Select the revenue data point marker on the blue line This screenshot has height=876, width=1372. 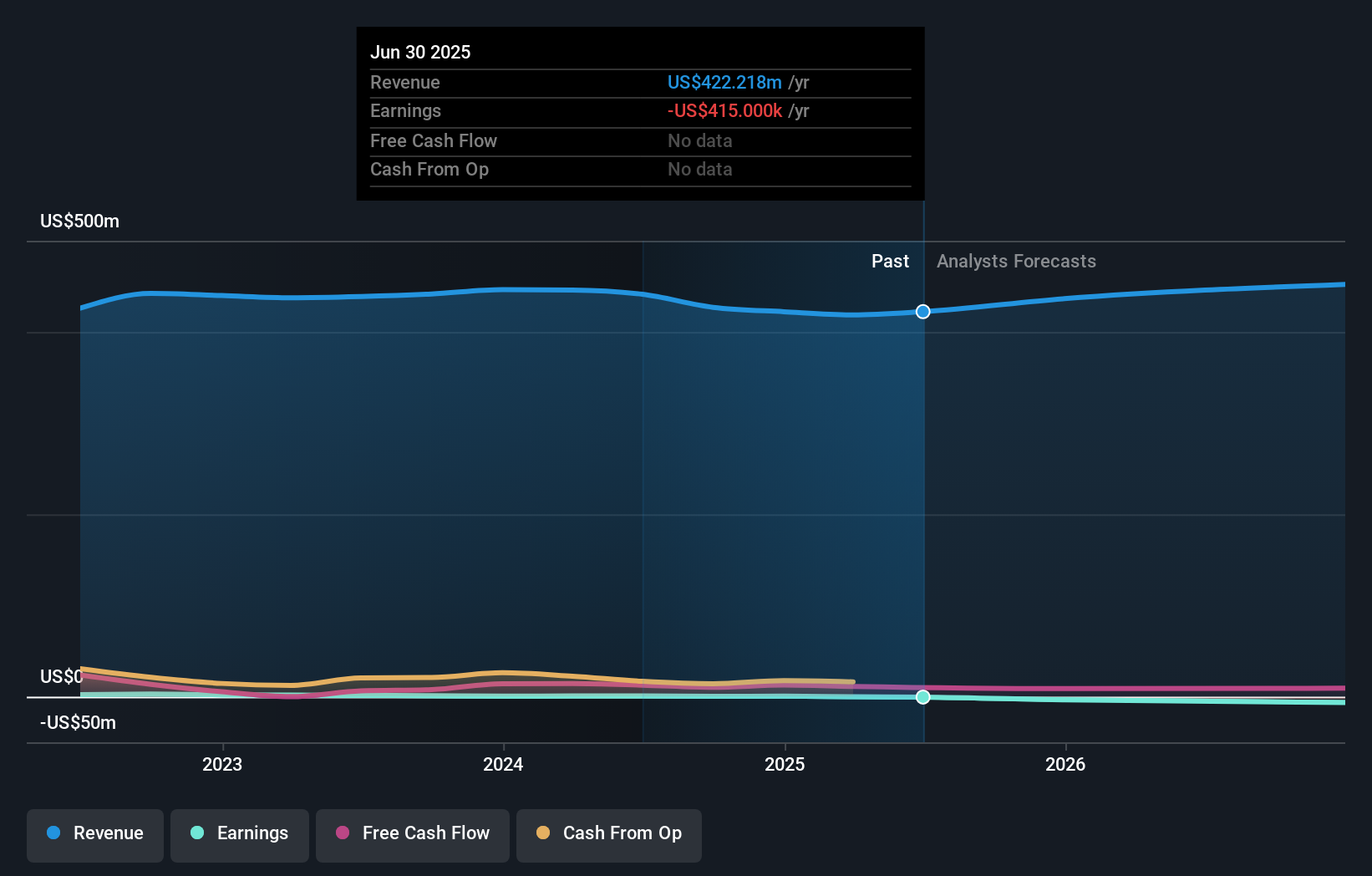(x=922, y=312)
